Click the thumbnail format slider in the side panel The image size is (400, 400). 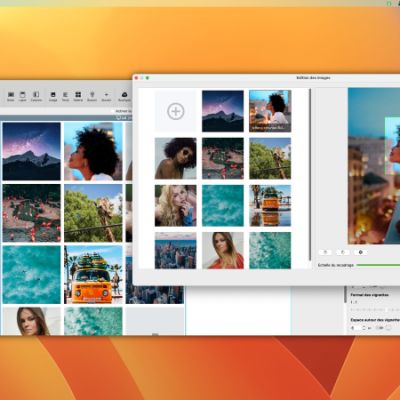(375, 310)
